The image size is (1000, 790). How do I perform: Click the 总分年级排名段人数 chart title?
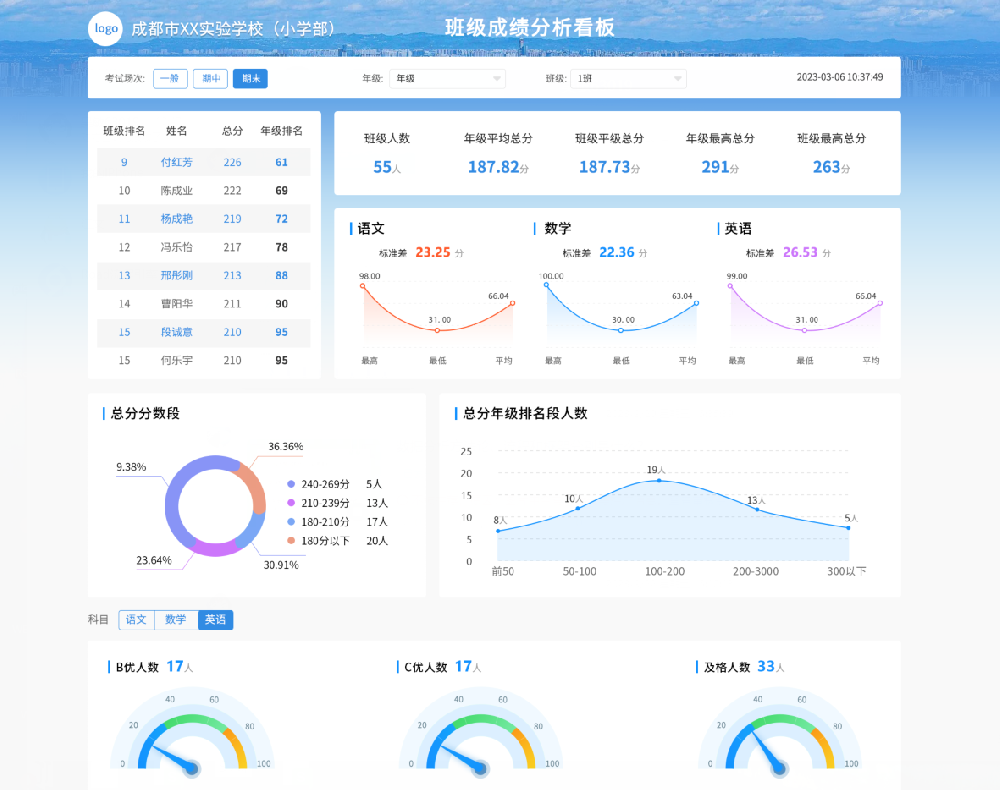(525, 413)
